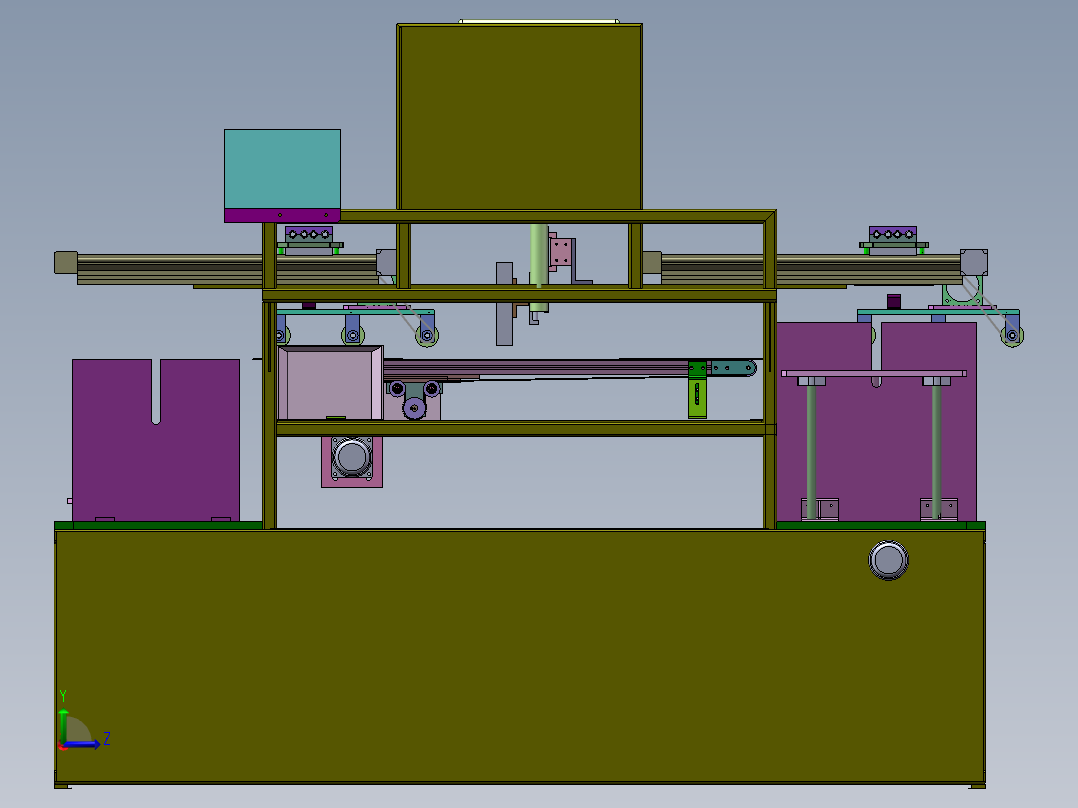This screenshot has height=808, width=1078.
Task: Select the small gear under the conveyor
Action: (414, 408)
